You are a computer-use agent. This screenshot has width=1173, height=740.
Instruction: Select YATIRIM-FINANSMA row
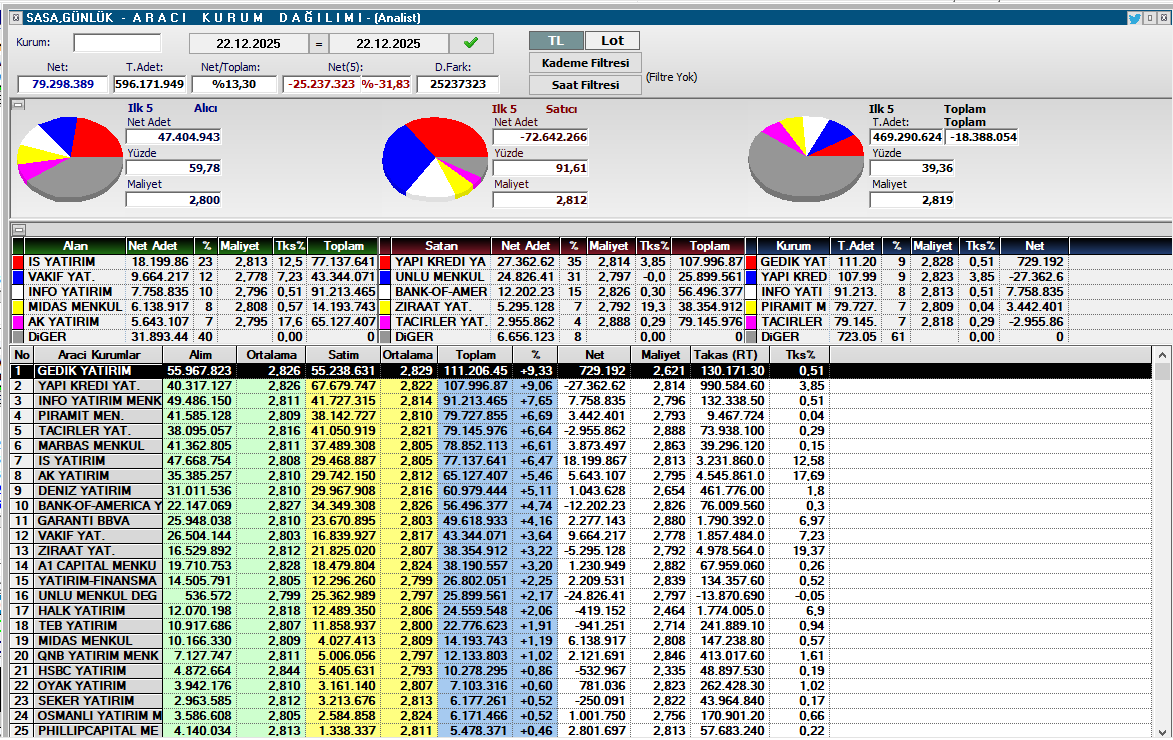581,581
